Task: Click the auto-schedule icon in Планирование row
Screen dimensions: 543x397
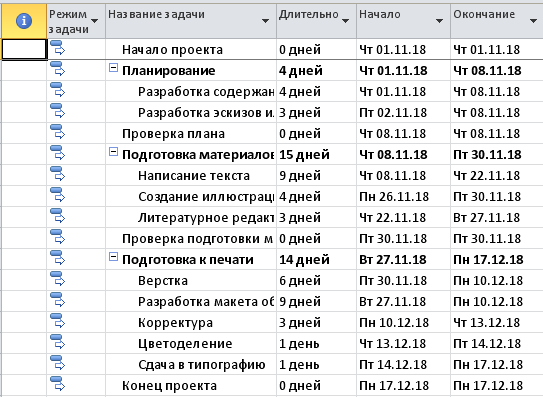Action: point(57,69)
